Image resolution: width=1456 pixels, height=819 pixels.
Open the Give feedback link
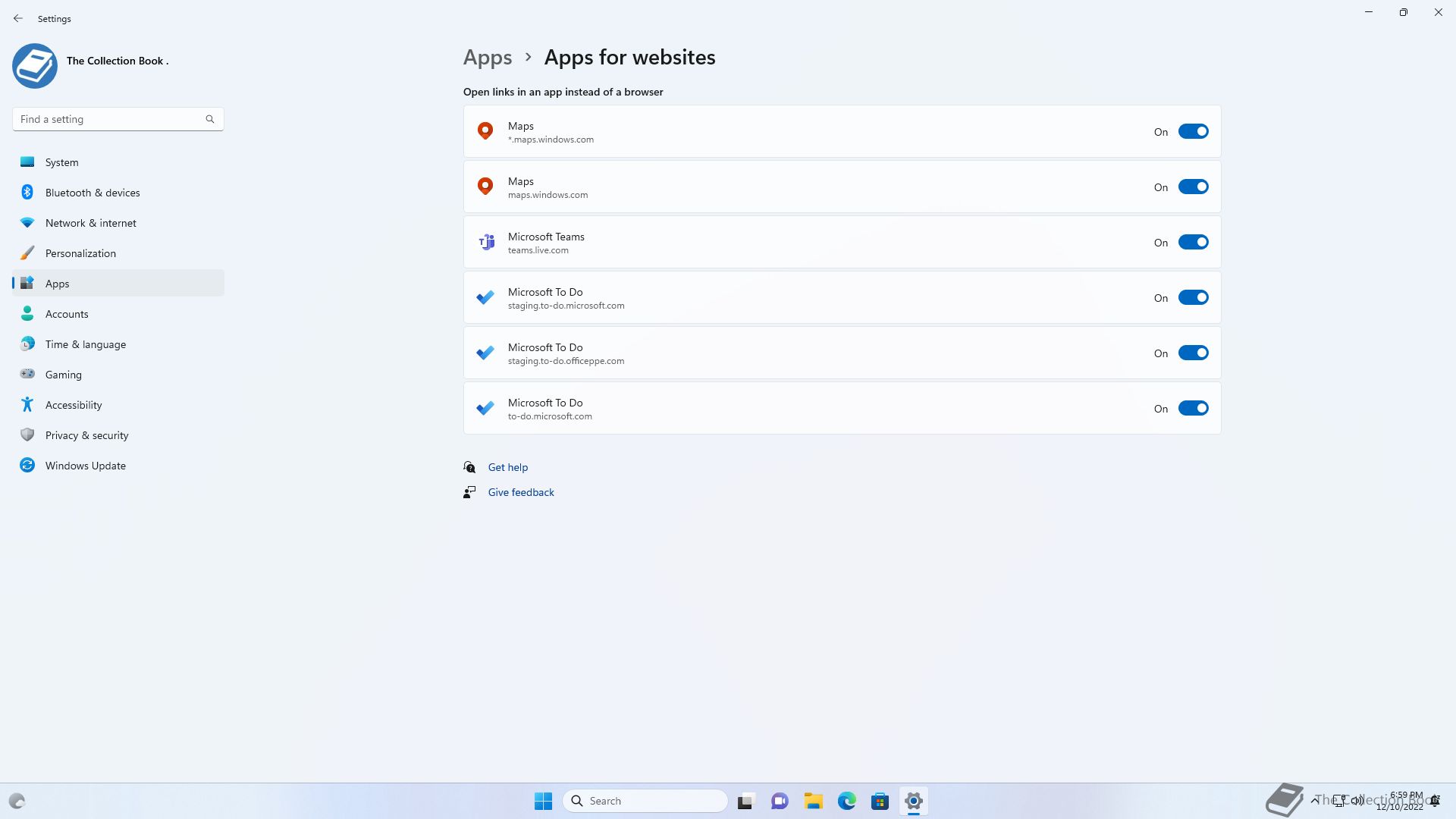click(x=520, y=492)
